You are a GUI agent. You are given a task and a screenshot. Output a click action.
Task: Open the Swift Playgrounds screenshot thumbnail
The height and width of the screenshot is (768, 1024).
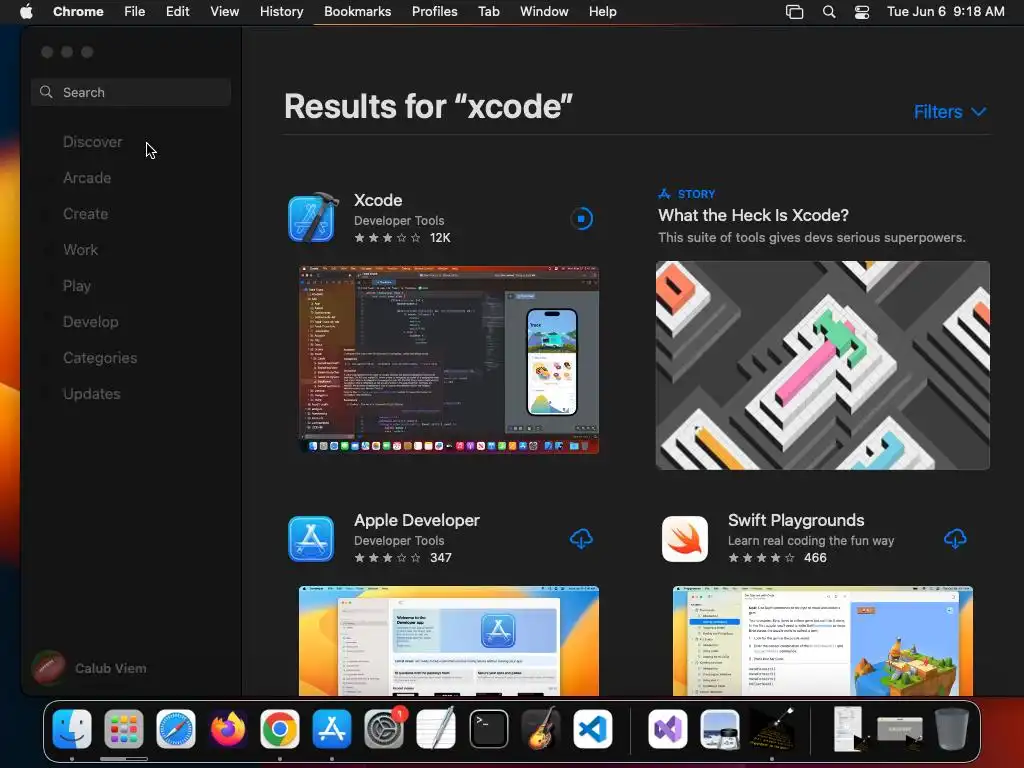click(823, 641)
